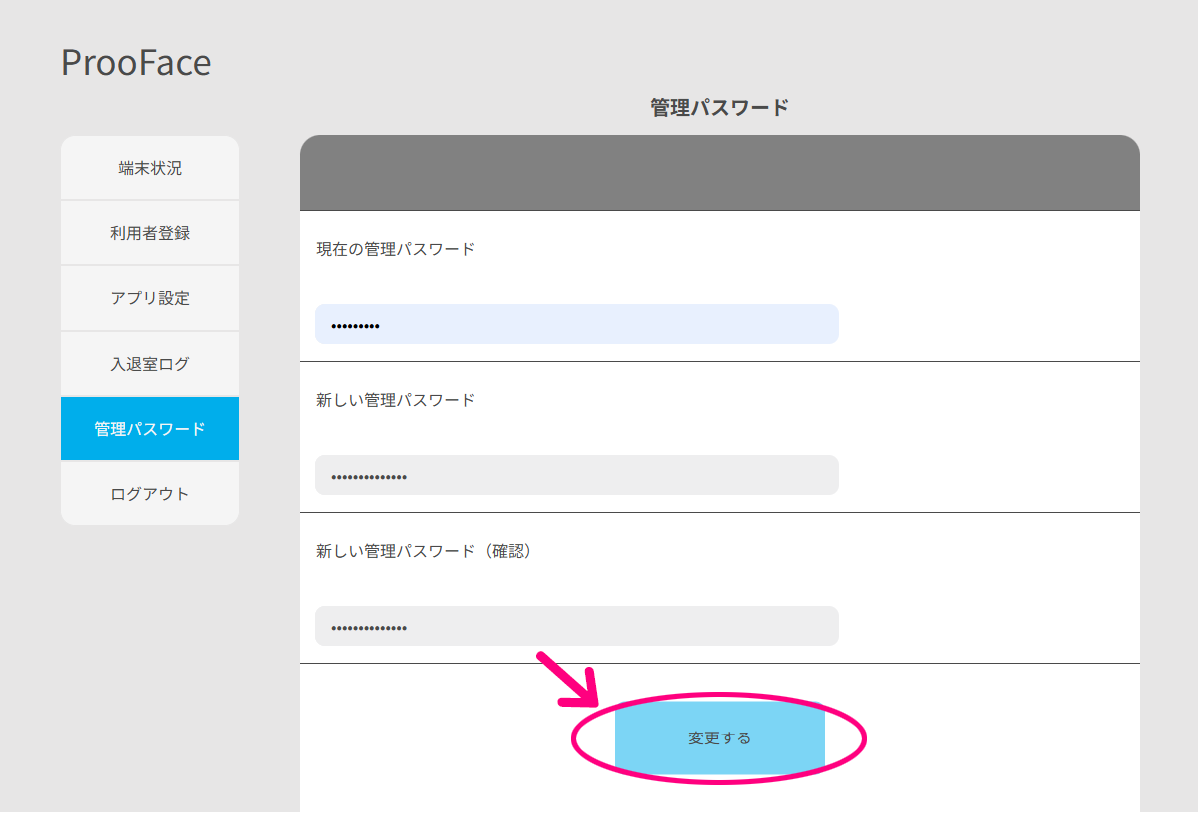Click the 新しい管理パスワード（確認） input field
Image resolution: width=1198 pixels, height=814 pixels.
pos(577,626)
